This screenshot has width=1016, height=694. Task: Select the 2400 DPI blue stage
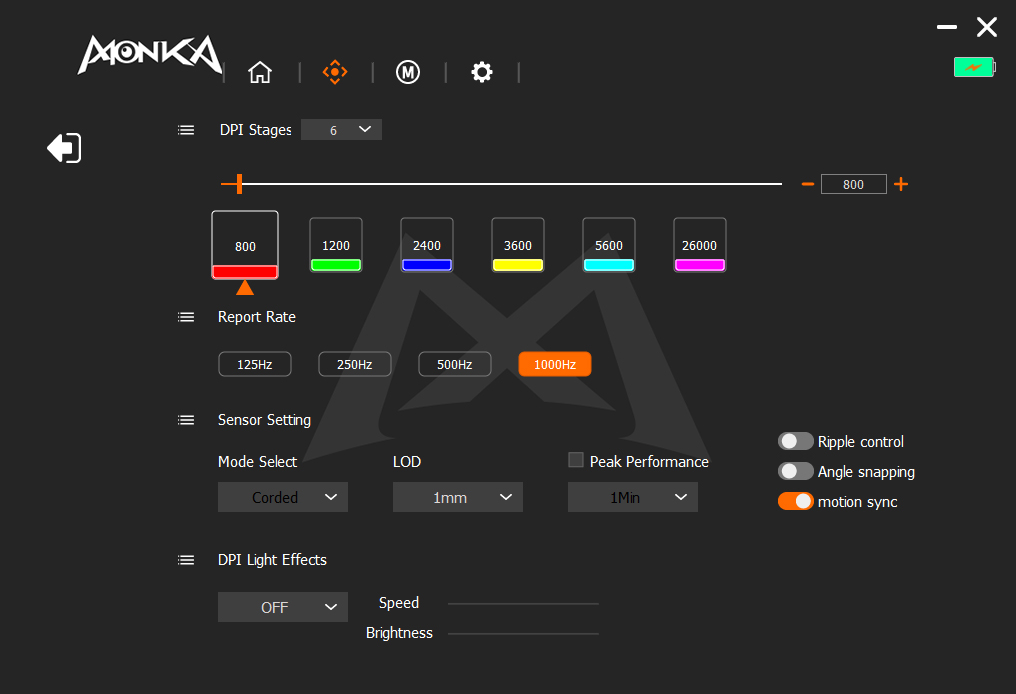(427, 245)
